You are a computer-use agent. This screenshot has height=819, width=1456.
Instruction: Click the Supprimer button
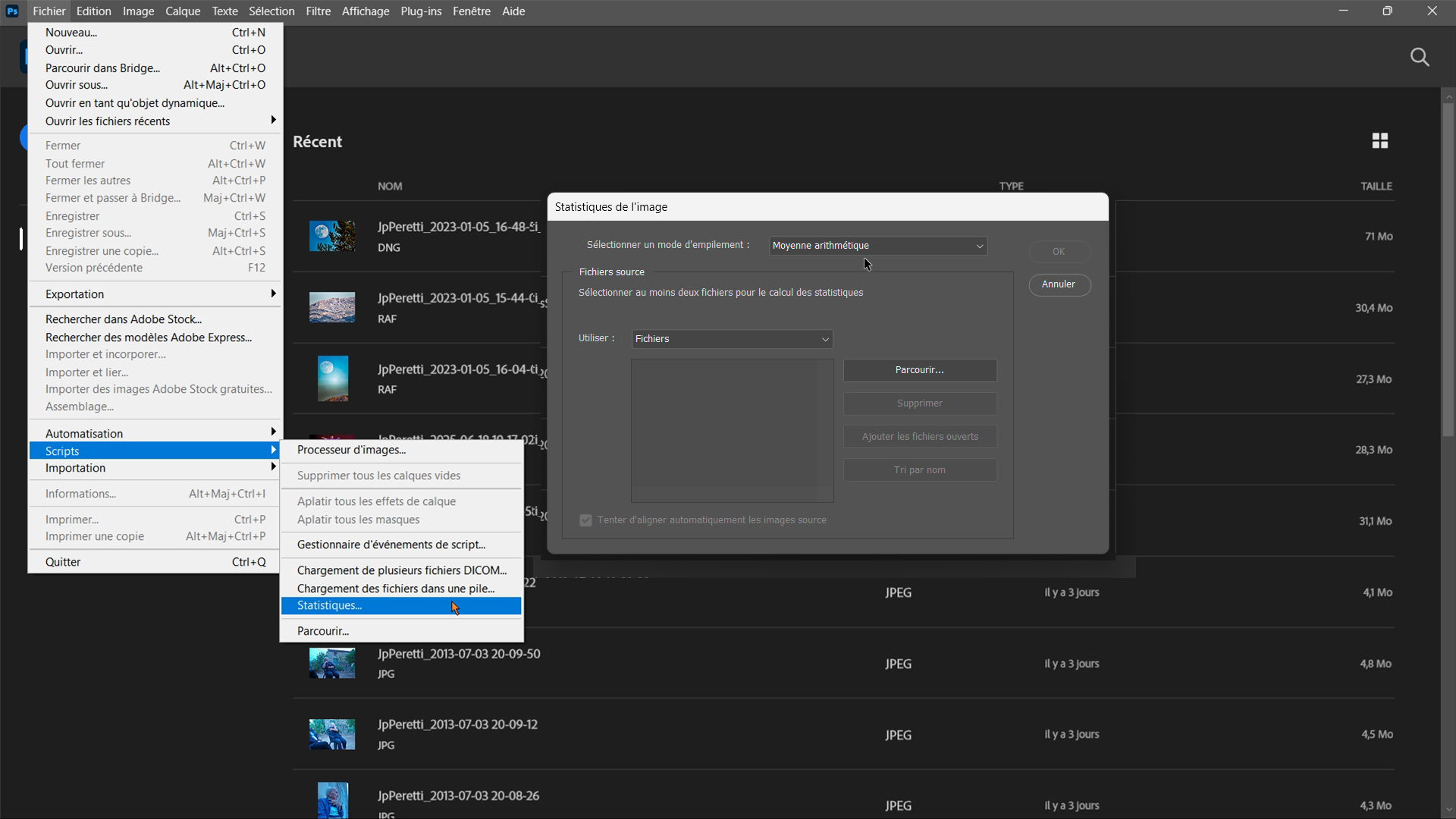pos(920,403)
